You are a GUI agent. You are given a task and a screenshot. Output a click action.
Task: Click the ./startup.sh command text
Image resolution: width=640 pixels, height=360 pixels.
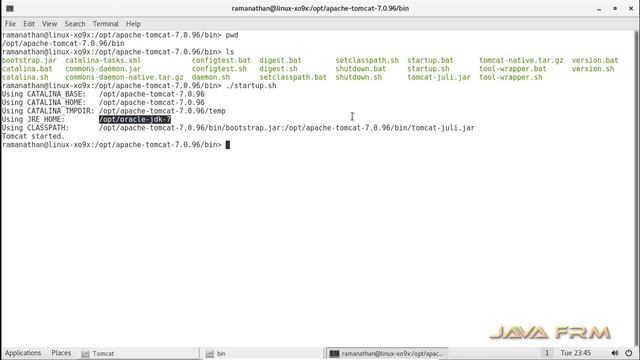[x=251, y=86]
